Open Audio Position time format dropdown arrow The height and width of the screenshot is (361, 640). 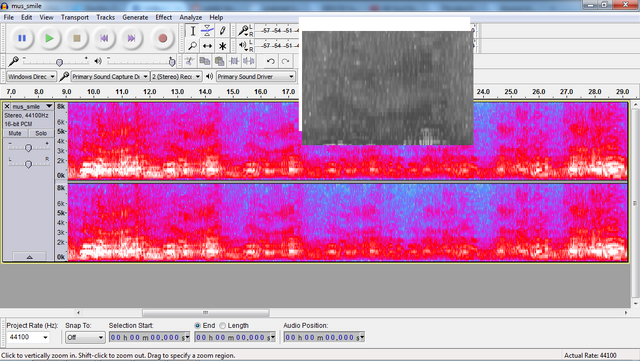click(x=362, y=337)
